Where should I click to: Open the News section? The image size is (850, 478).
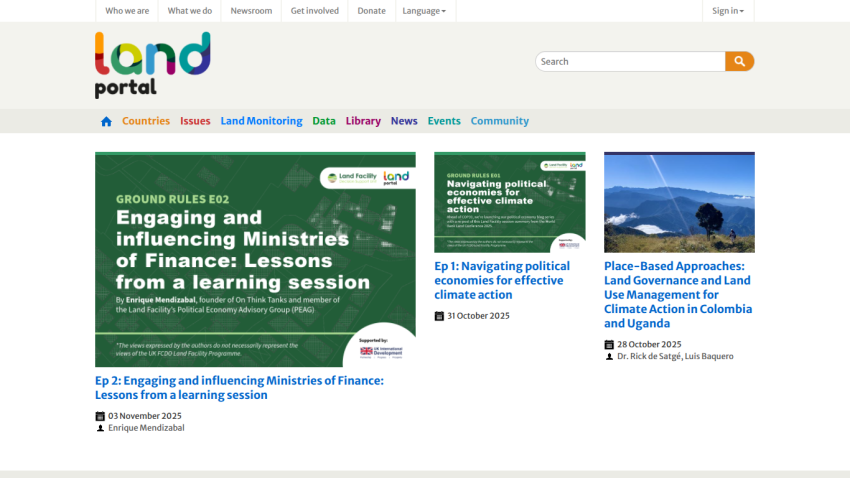click(x=404, y=121)
